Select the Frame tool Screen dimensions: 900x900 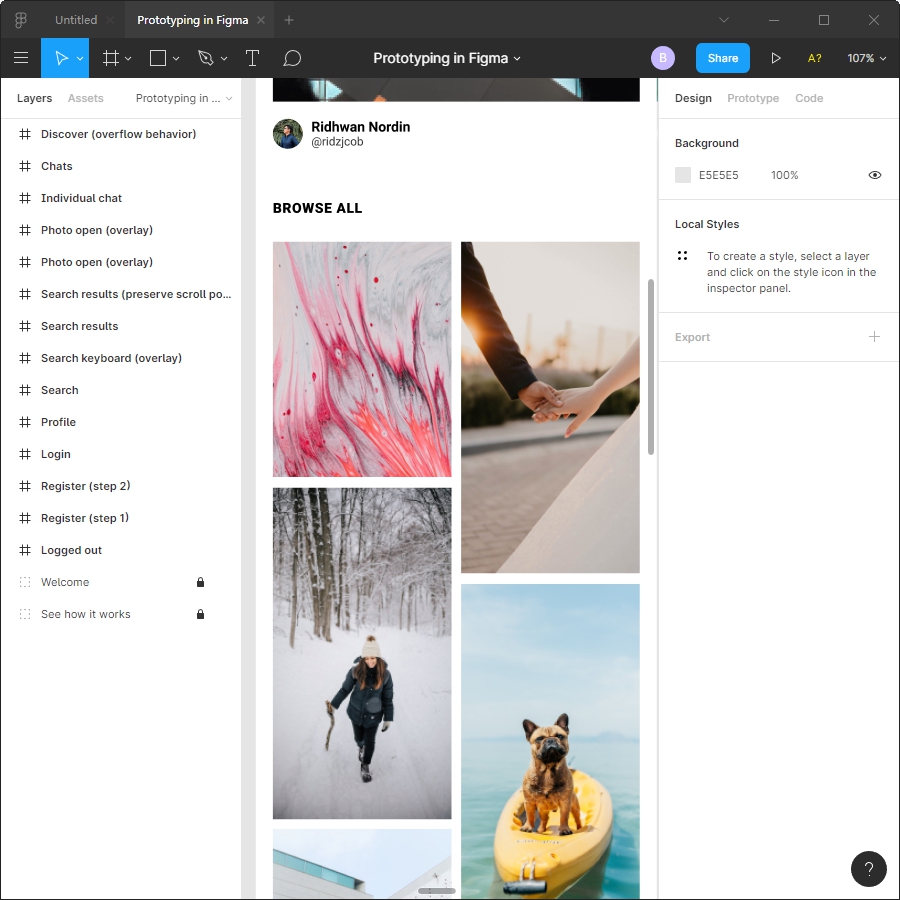tap(110, 58)
